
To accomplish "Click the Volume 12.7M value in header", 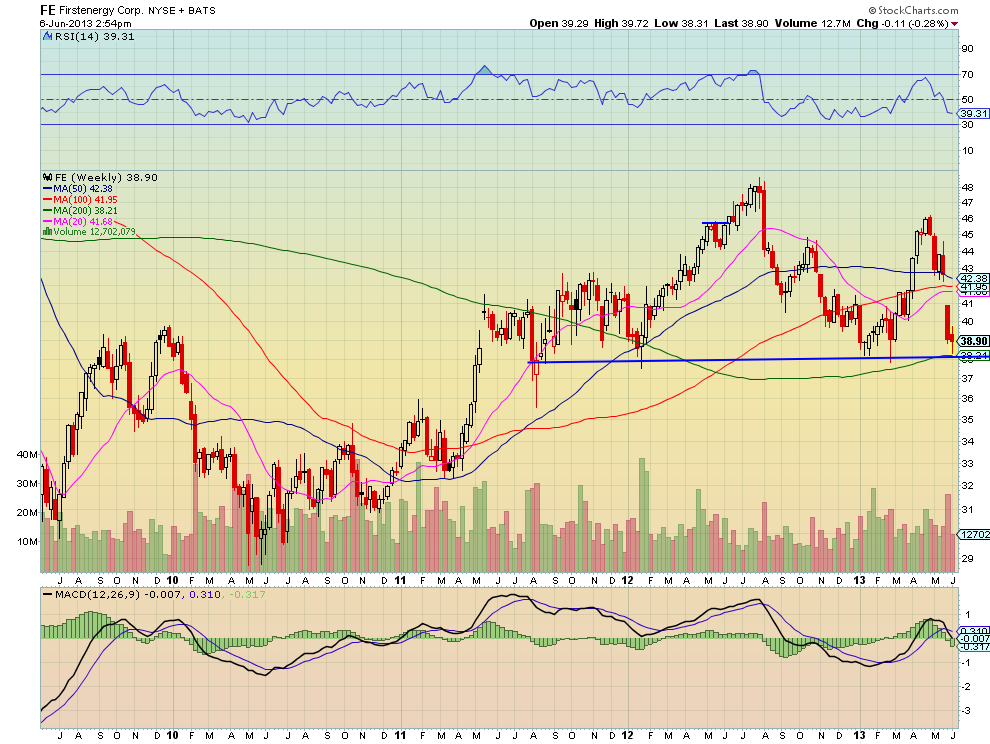I will pyautogui.click(x=813, y=23).
